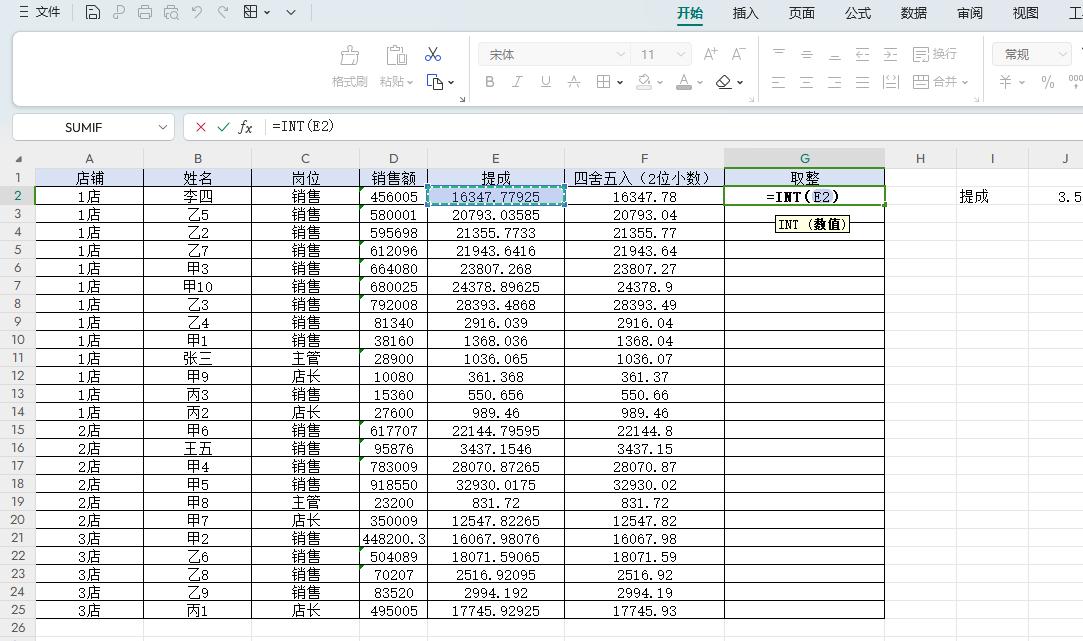1083x641 pixels.
Task: Open the font name dropdown (宋体)
Action: point(620,54)
